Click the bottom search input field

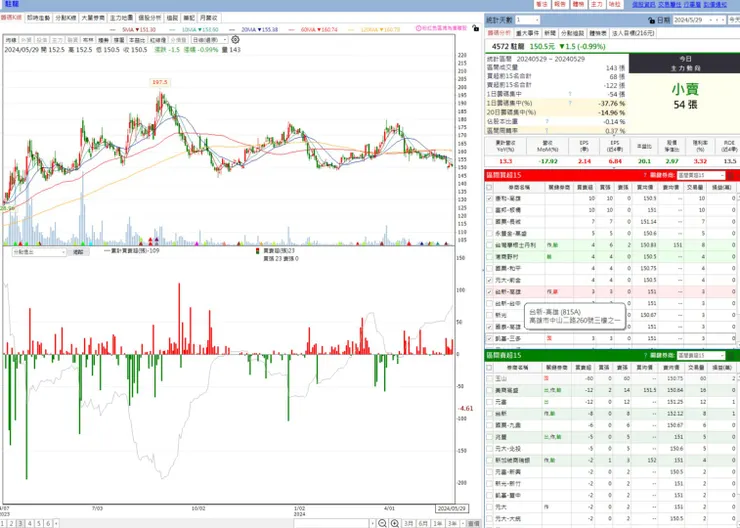coord(331,523)
